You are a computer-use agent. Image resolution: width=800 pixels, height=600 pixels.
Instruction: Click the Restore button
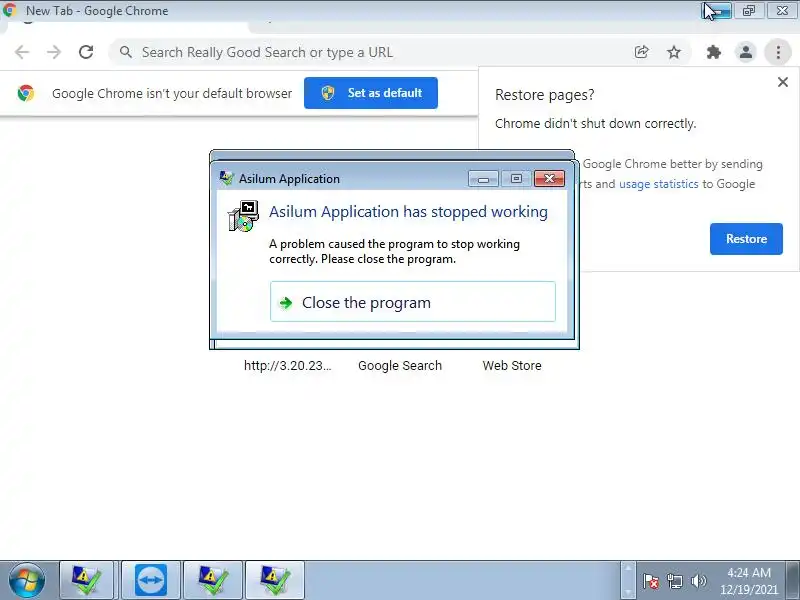pyautogui.click(x=746, y=239)
